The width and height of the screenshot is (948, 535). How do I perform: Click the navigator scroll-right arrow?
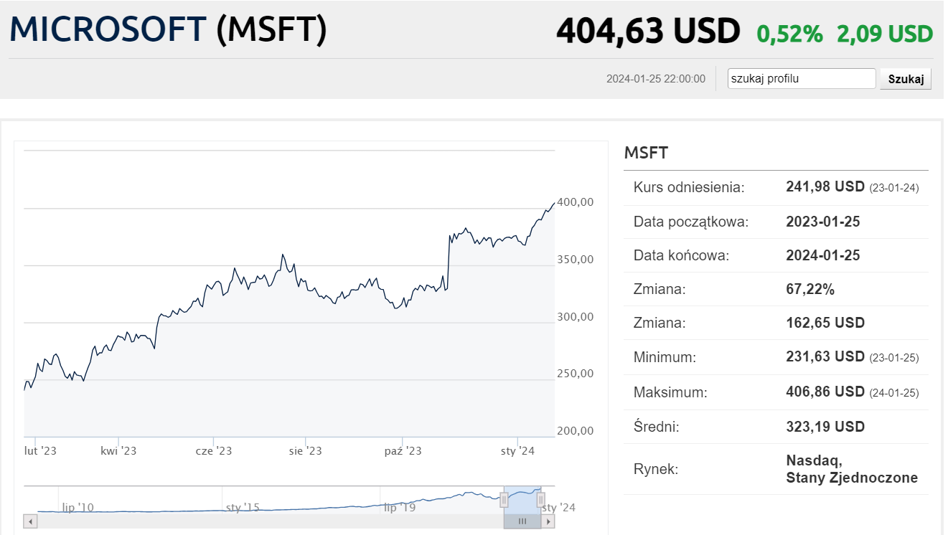click(x=549, y=521)
